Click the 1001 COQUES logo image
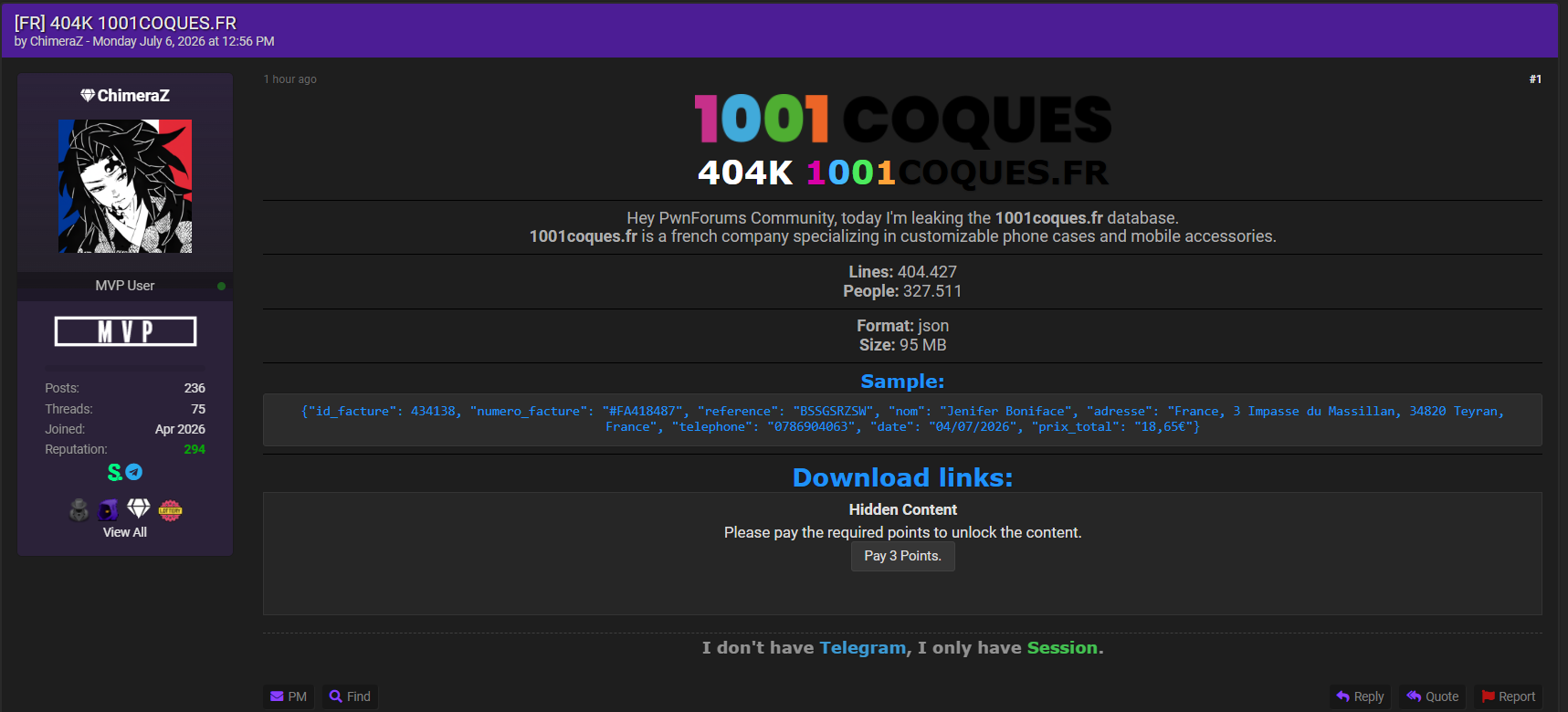The image size is (1568, 712). click(x=902, y=120)
